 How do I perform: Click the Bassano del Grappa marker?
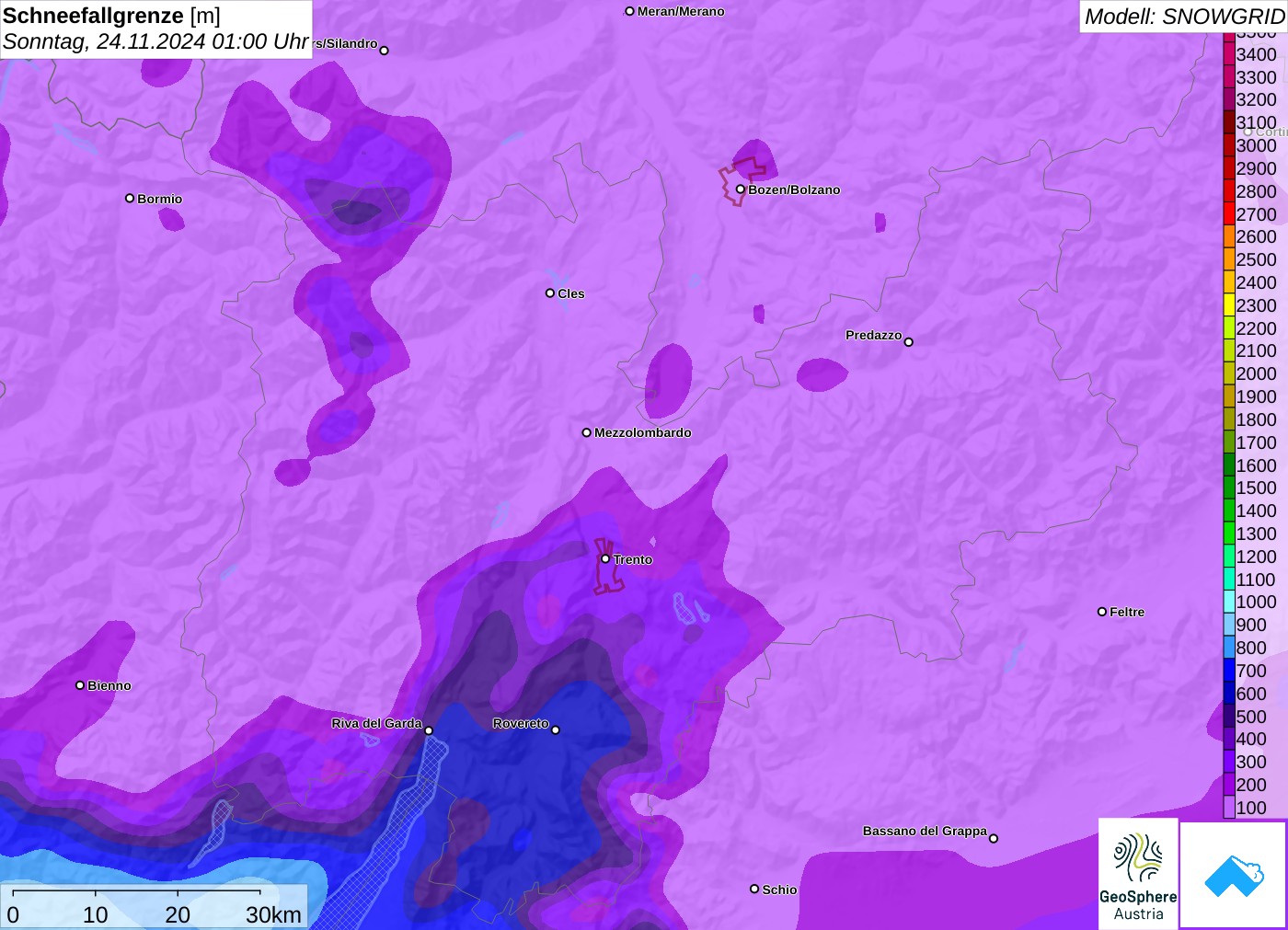point(994,838)
